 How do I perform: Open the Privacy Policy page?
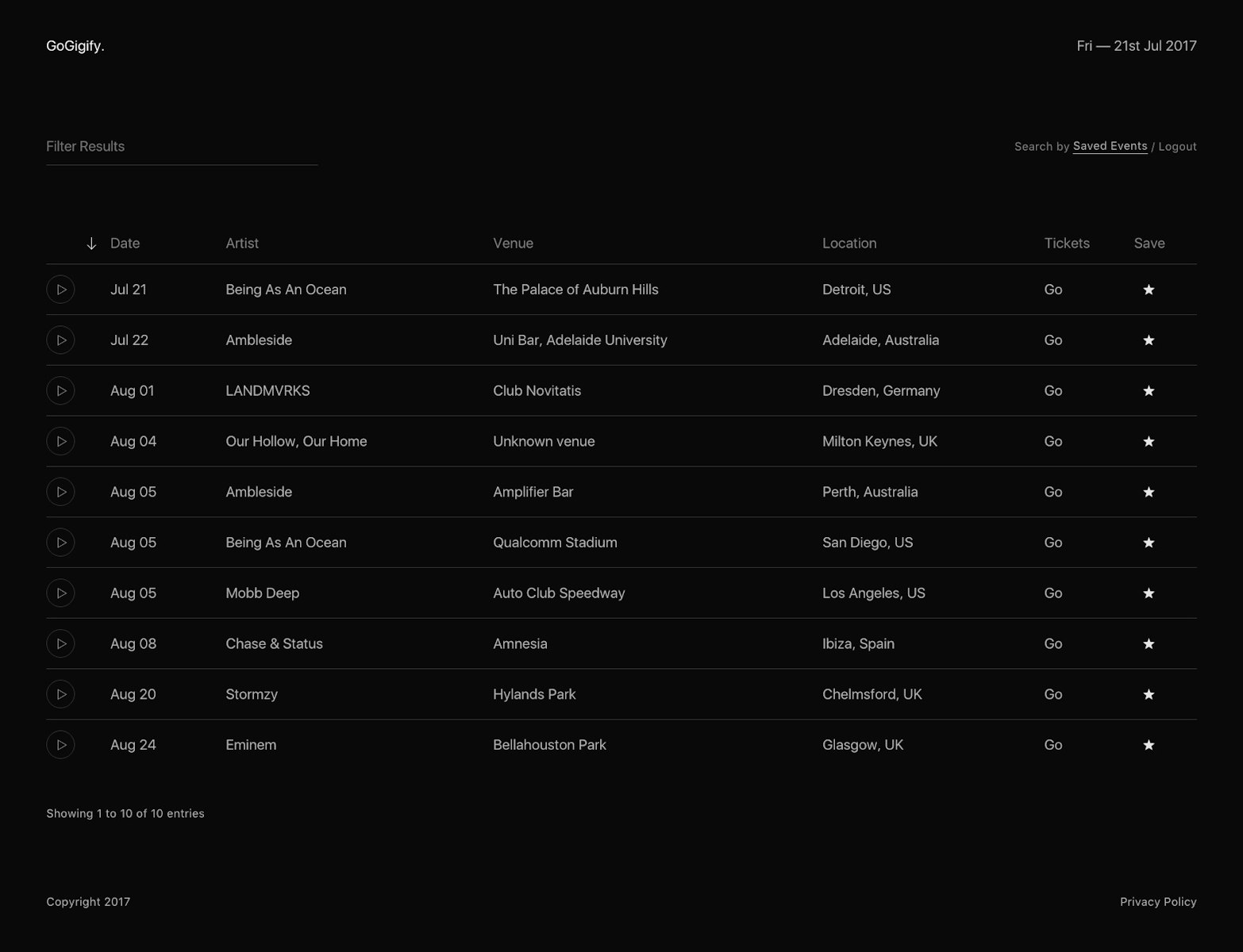point(1157,902)
